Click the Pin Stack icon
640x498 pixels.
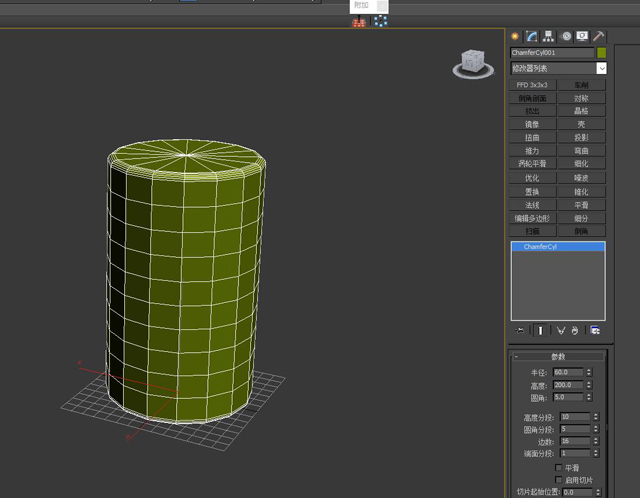[520, 329]
